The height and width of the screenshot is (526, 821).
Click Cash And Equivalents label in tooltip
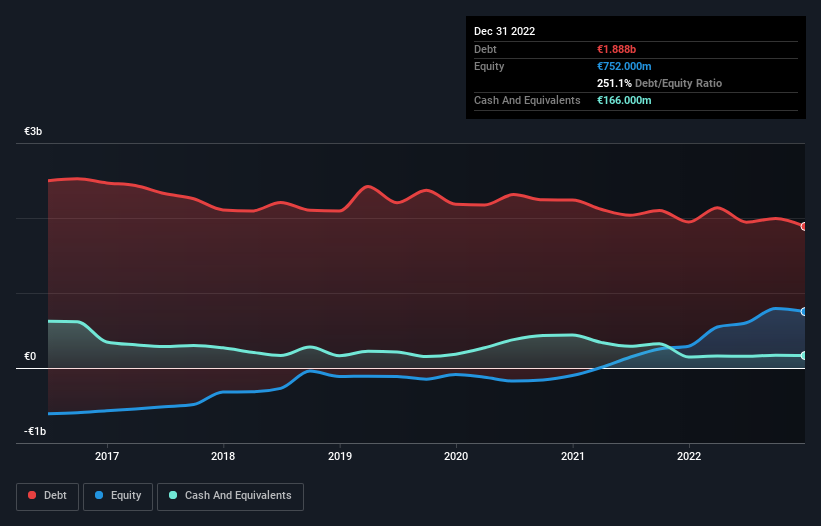tap(527, 100)
